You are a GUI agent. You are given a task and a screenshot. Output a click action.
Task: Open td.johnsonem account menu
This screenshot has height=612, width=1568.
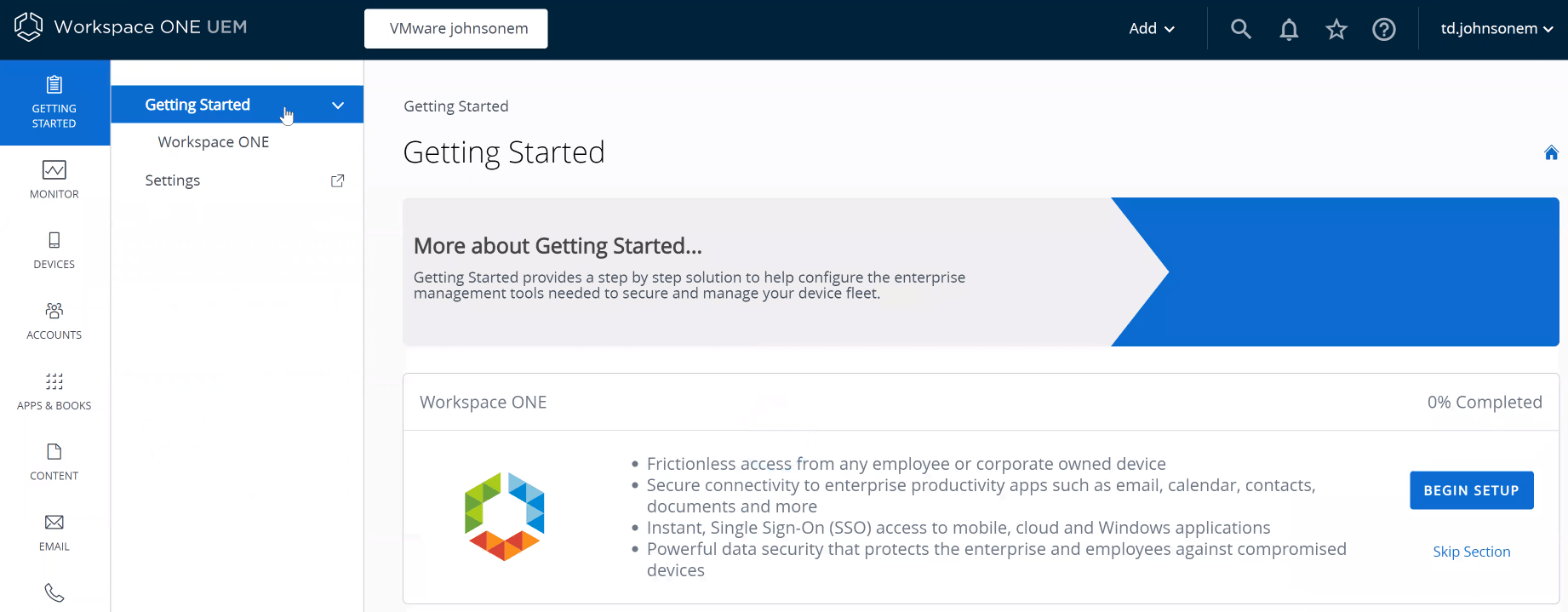(x=1496, y=29)
